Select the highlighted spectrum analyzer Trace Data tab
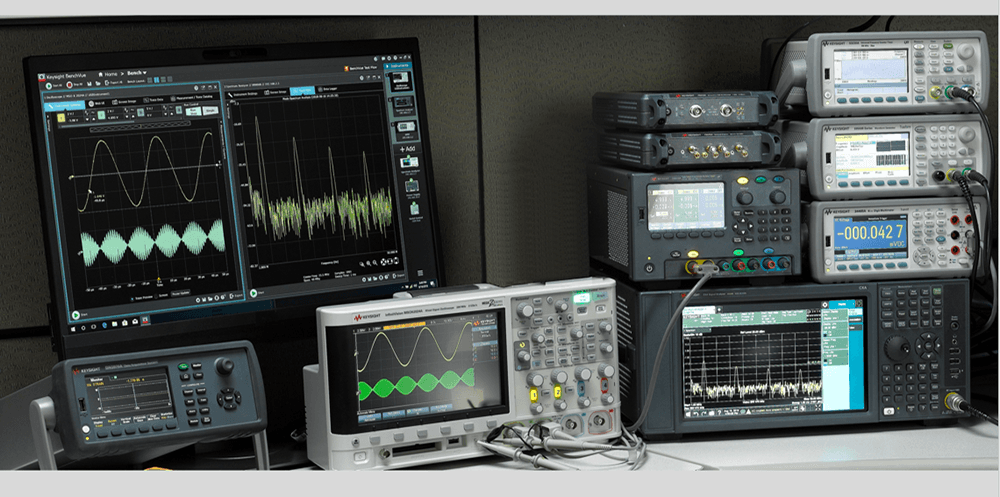The width and height of the screenshot is (1000, 497). point(302,91)
